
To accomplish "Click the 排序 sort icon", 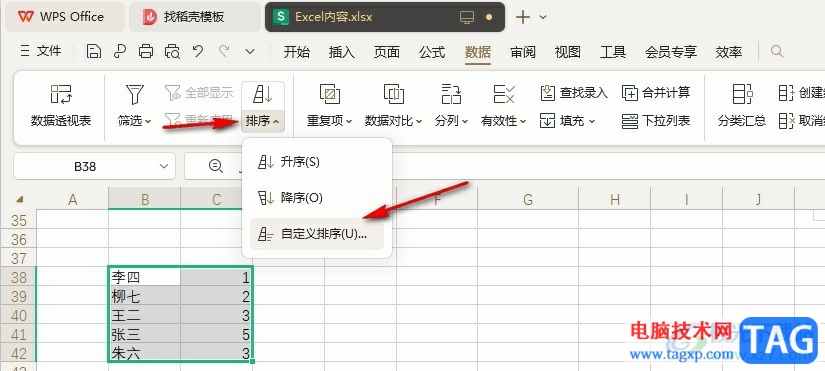I will tap(263, 95).
